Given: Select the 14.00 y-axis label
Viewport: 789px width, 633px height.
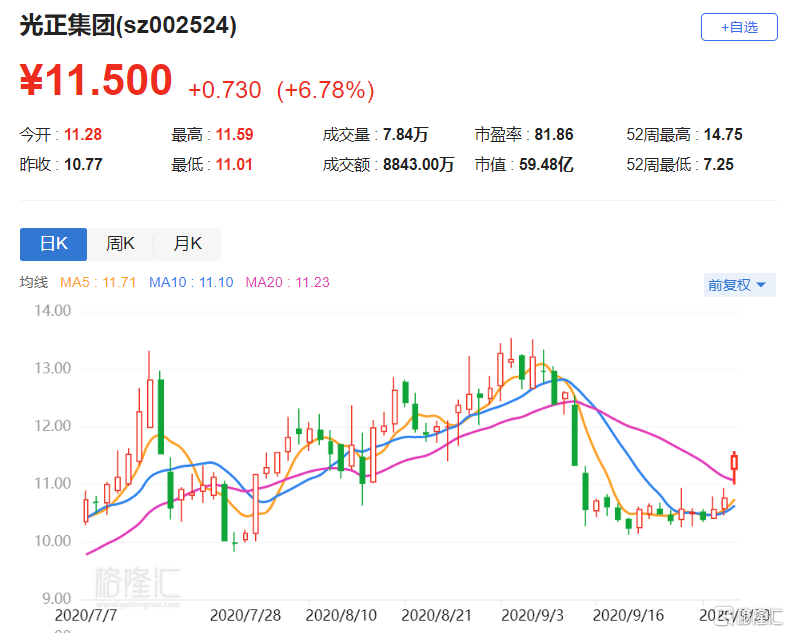Looking at the screenshot, I should pyautogui.click(x=52, y=311).
